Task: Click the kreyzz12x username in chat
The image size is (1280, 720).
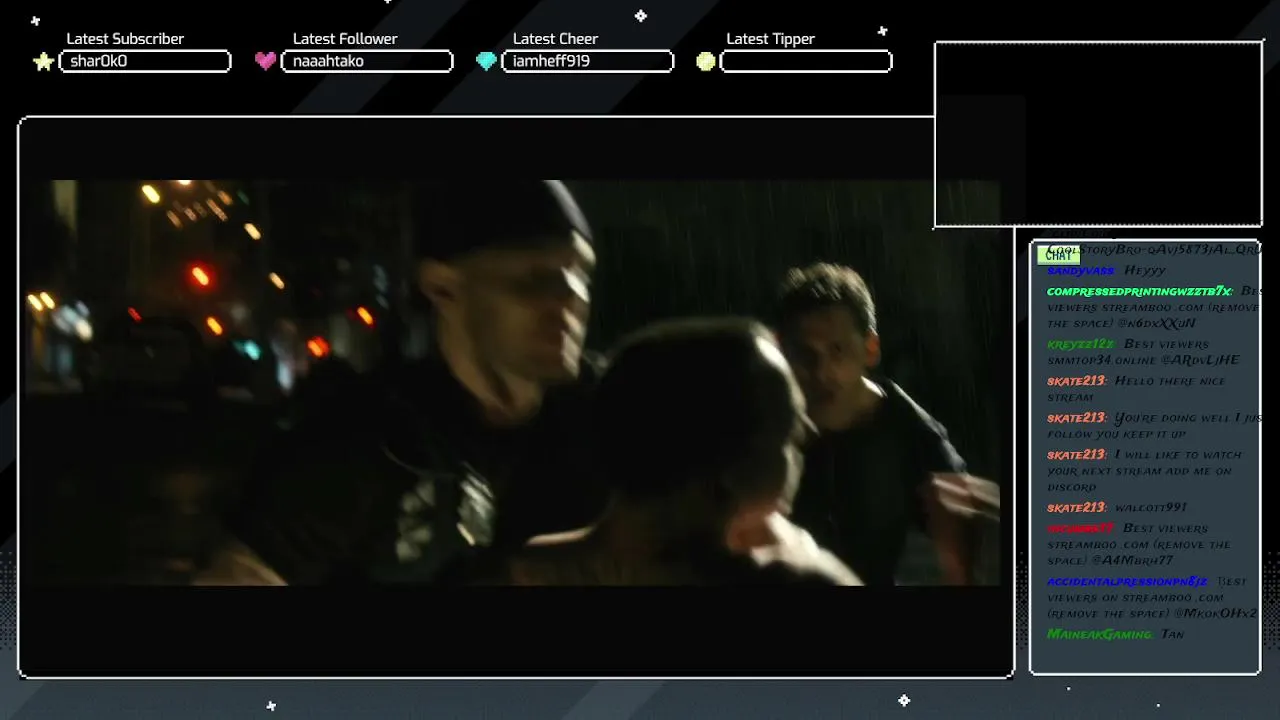Action: coord(1080,344)
